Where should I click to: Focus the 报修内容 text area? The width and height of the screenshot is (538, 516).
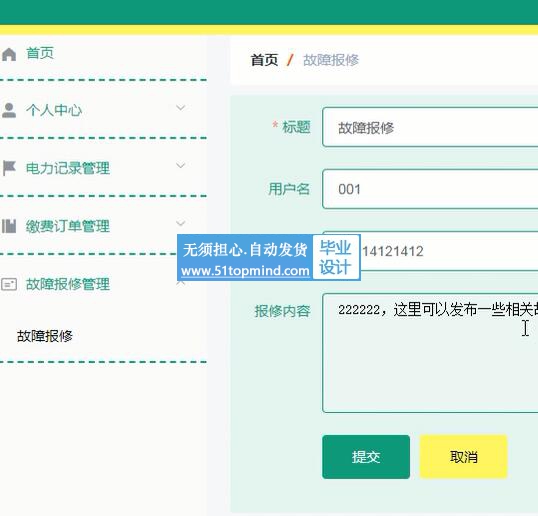click(x=430, y=353)
